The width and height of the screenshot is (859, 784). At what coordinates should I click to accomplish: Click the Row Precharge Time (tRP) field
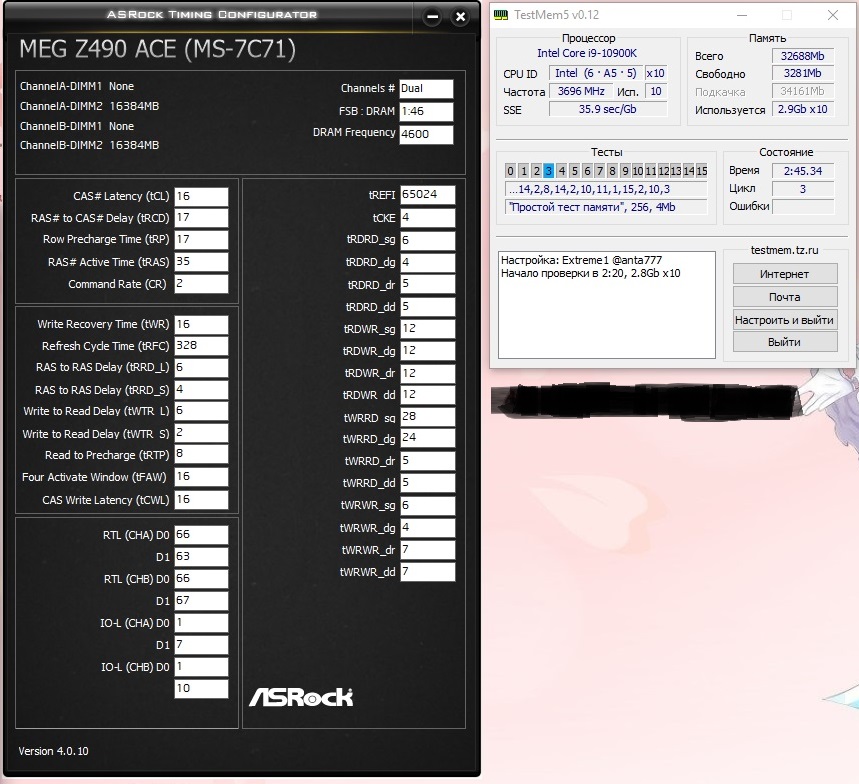point(201,239)
